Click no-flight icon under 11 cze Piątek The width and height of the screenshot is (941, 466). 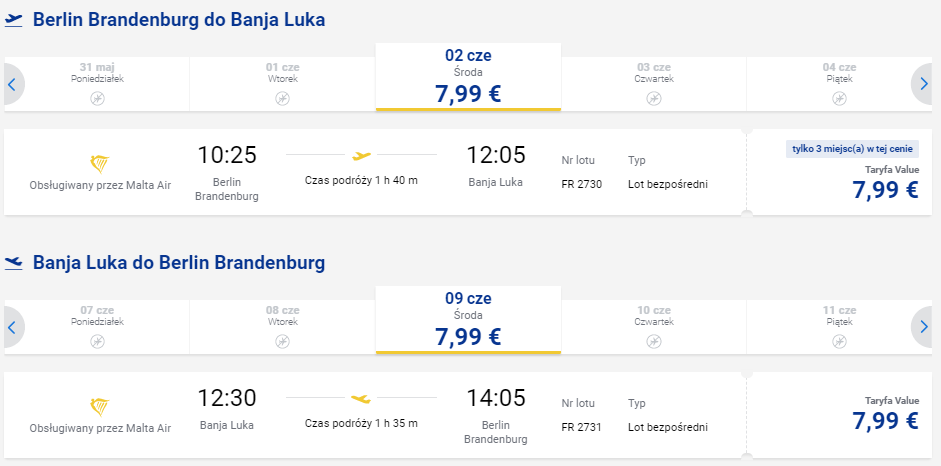click(839, 341)
